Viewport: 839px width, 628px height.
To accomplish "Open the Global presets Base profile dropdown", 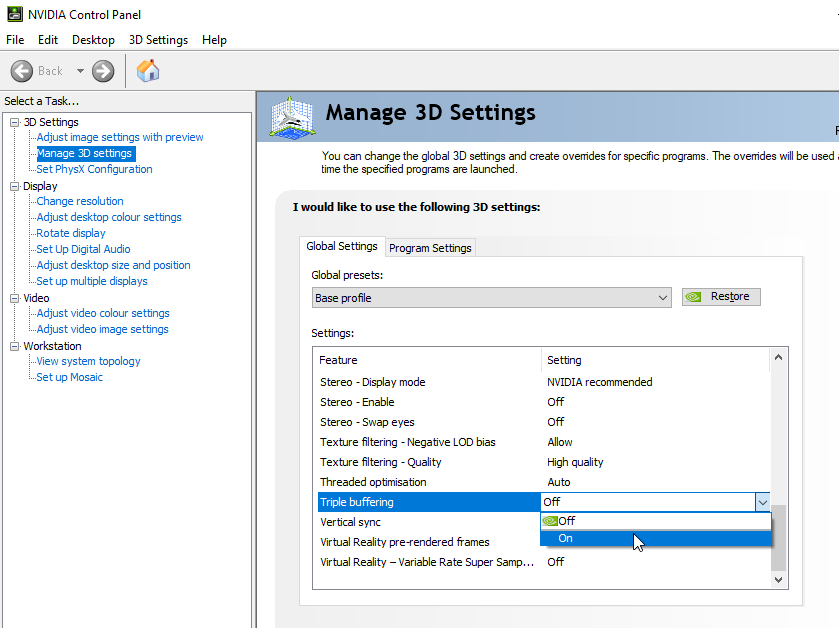I will click(x=491, y=298).
